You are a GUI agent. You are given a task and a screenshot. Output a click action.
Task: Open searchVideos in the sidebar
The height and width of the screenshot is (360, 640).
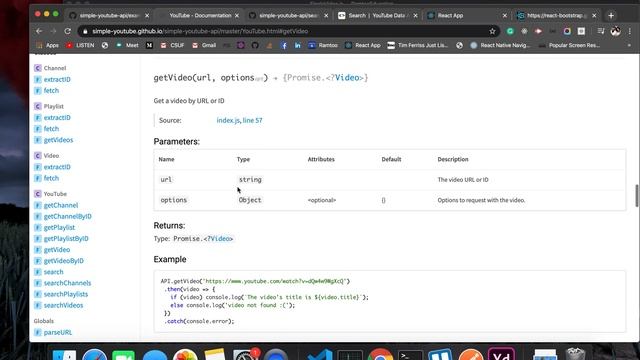(63, 305)
